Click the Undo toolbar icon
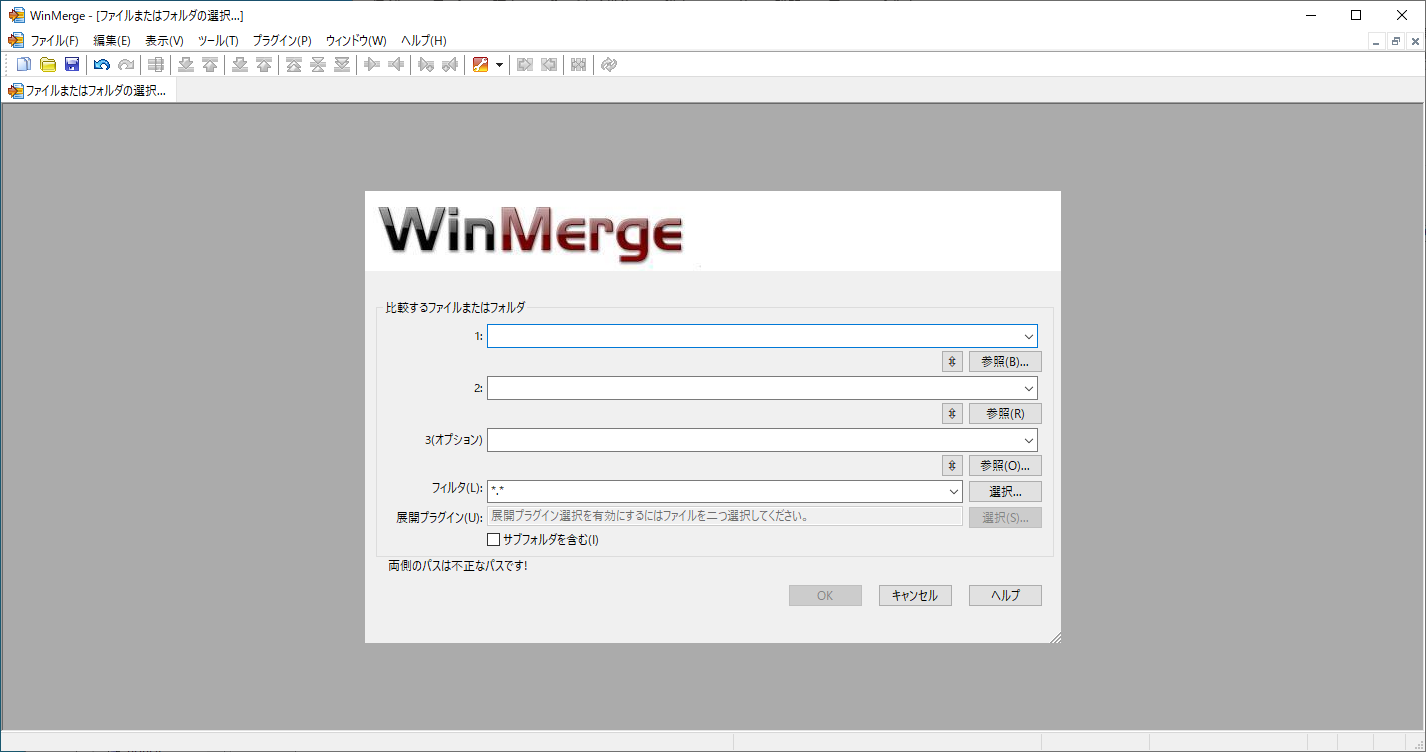Screen dimensions: 1426x752 click(x=101, y=64)
